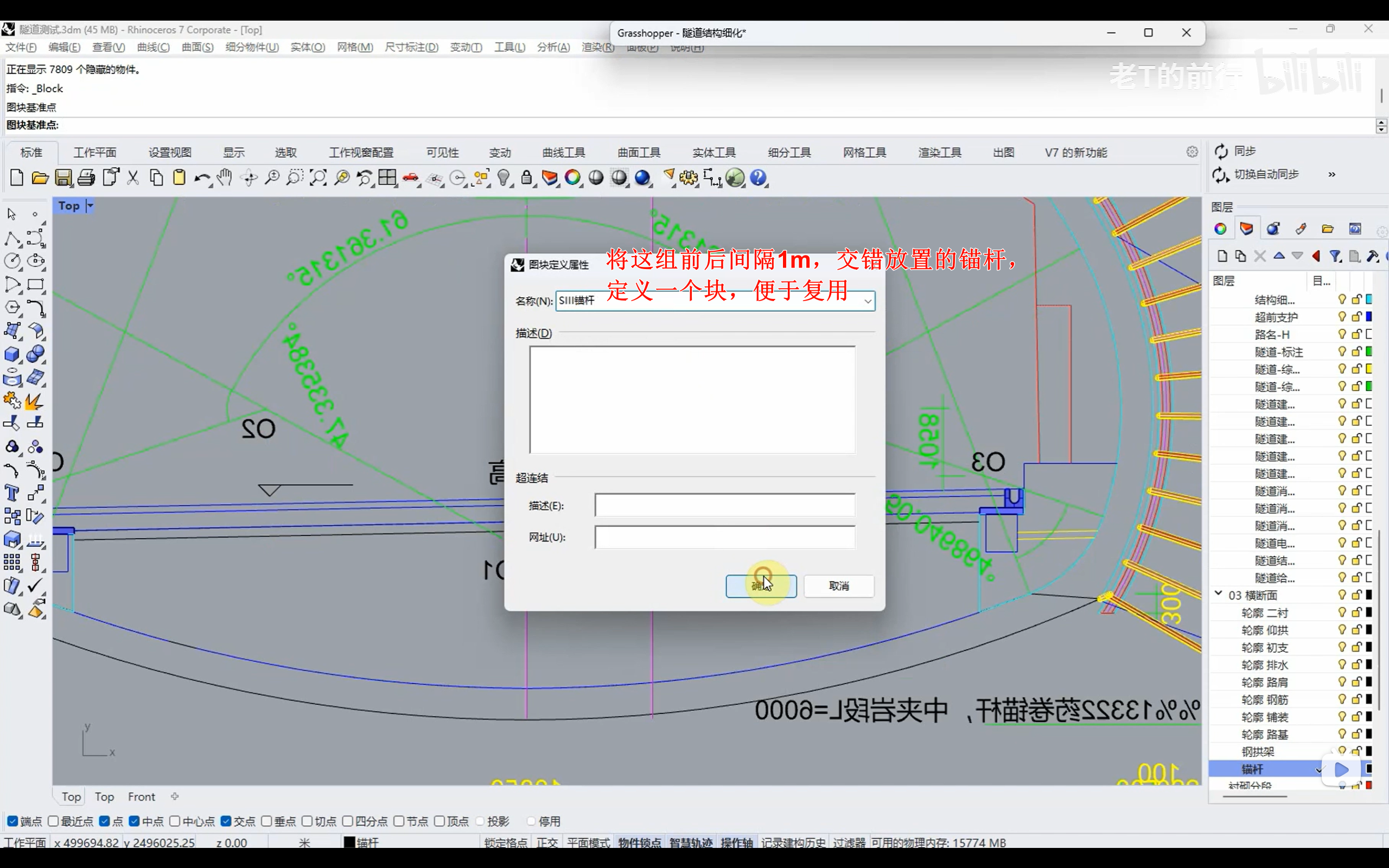This screenshot has width=1389, height=868.
Task: Switch to the 实体工具 toolbar tab
Action: [713, 152]
